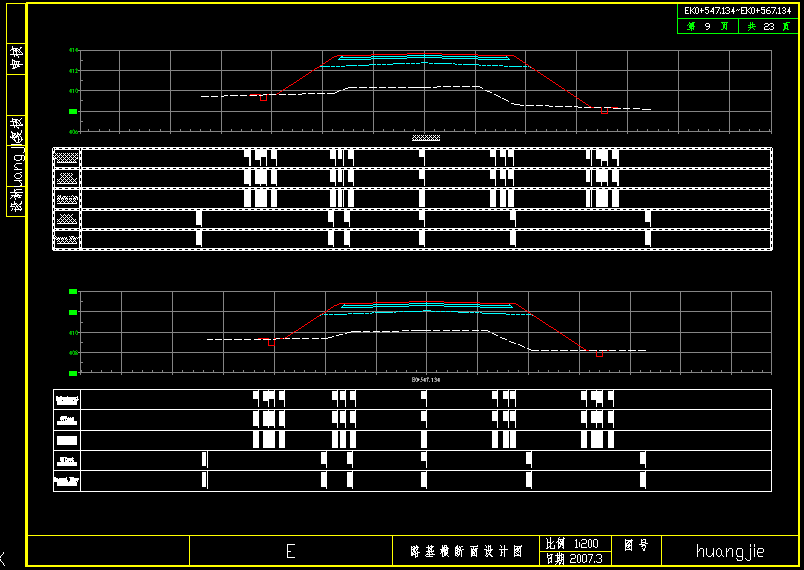This screenshot has height=570, width=804.
Task: Select the 审核 label on left border
Action: tap(15, 58)
